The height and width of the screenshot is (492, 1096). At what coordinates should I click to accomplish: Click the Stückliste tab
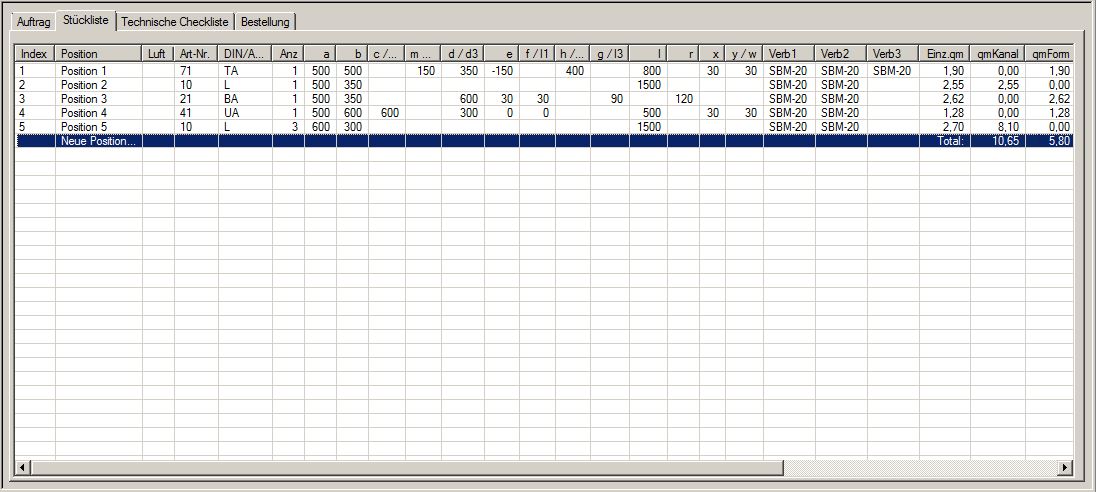(x=85, y=20)
